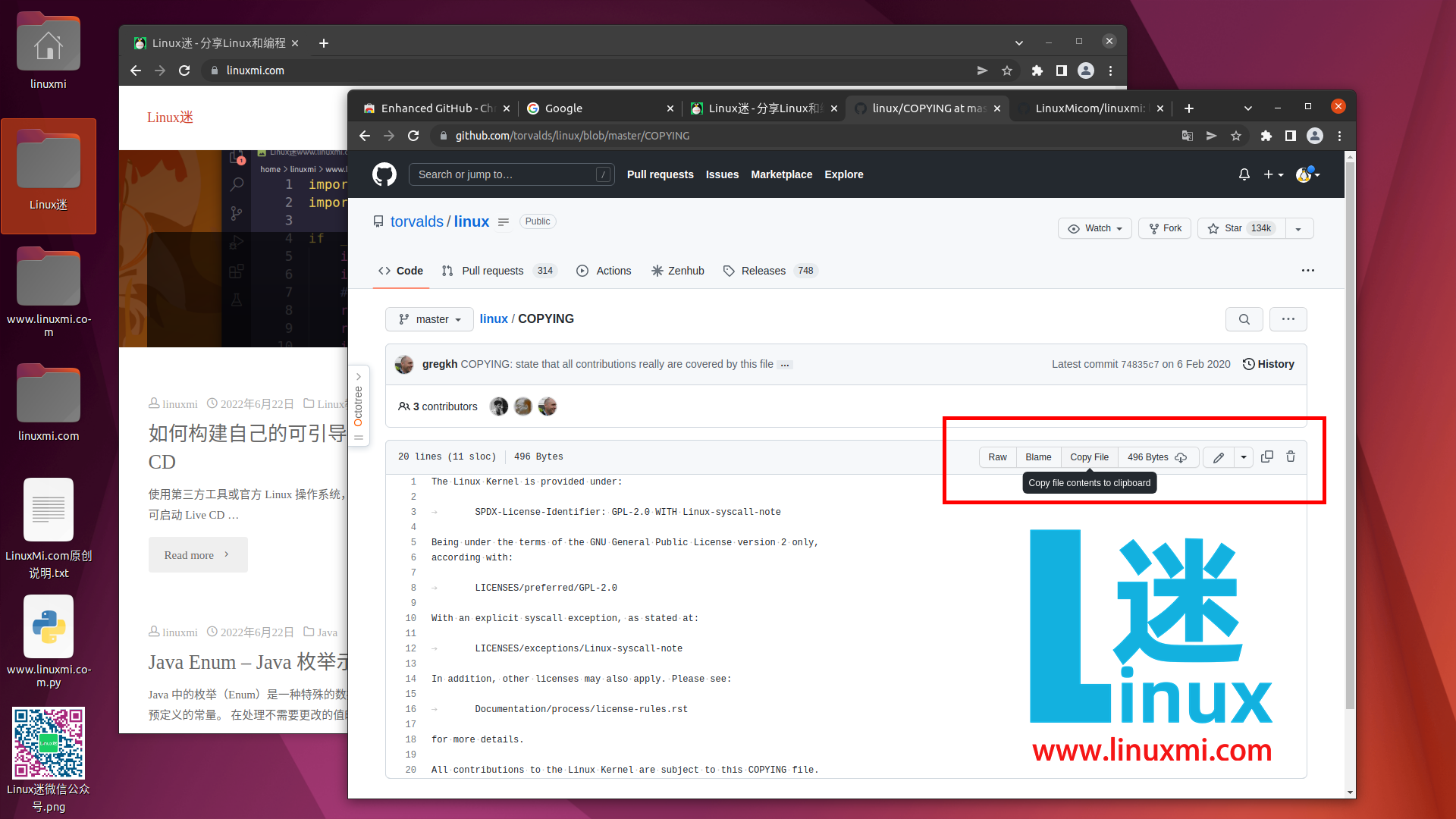Viewport: 1456px width, 819px height.
Task: Click the Copy File button
Action: (x=1089, y=457)
